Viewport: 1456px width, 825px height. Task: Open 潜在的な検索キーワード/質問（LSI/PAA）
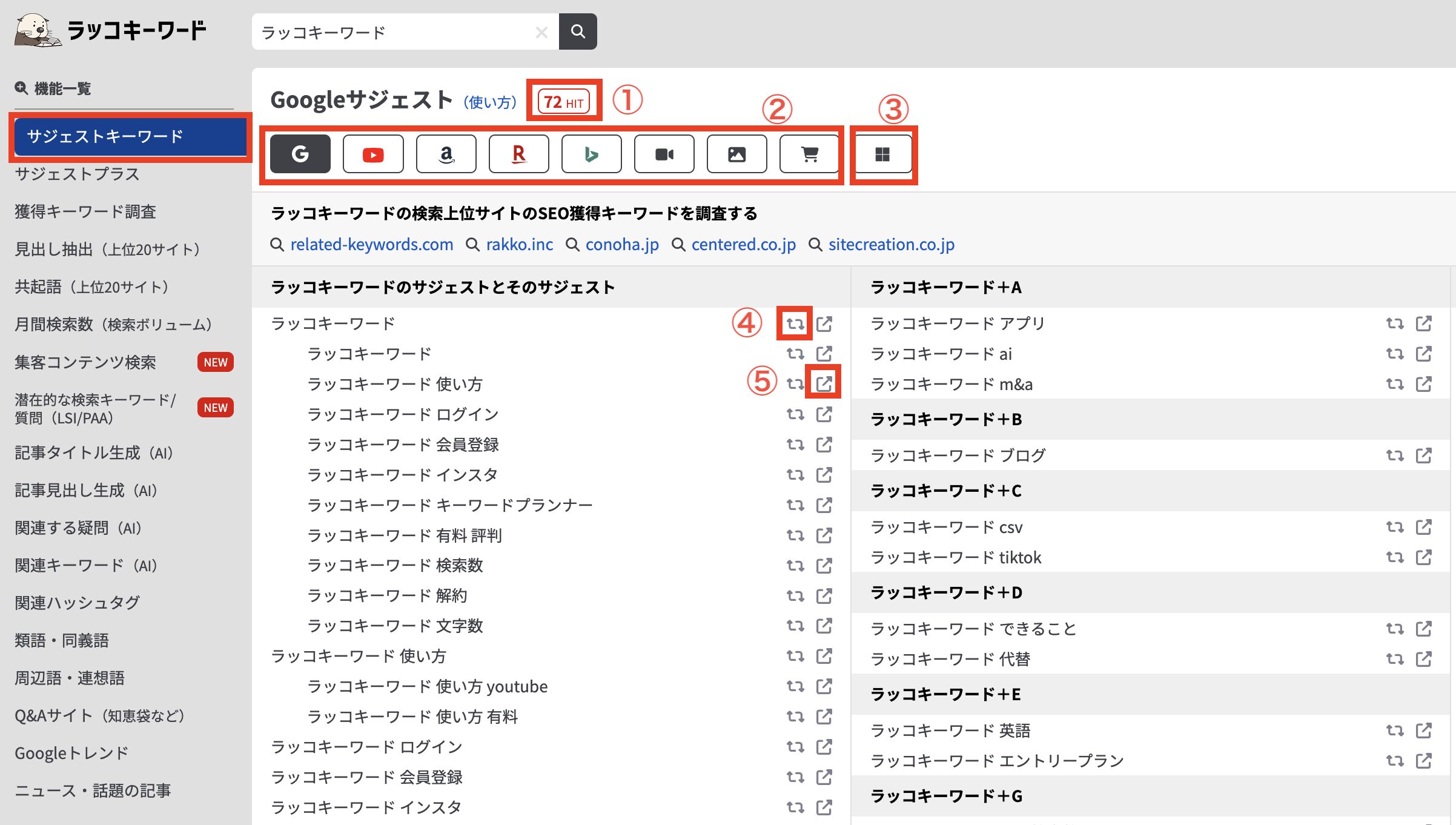pyautogui.click(x=95, y=408)
